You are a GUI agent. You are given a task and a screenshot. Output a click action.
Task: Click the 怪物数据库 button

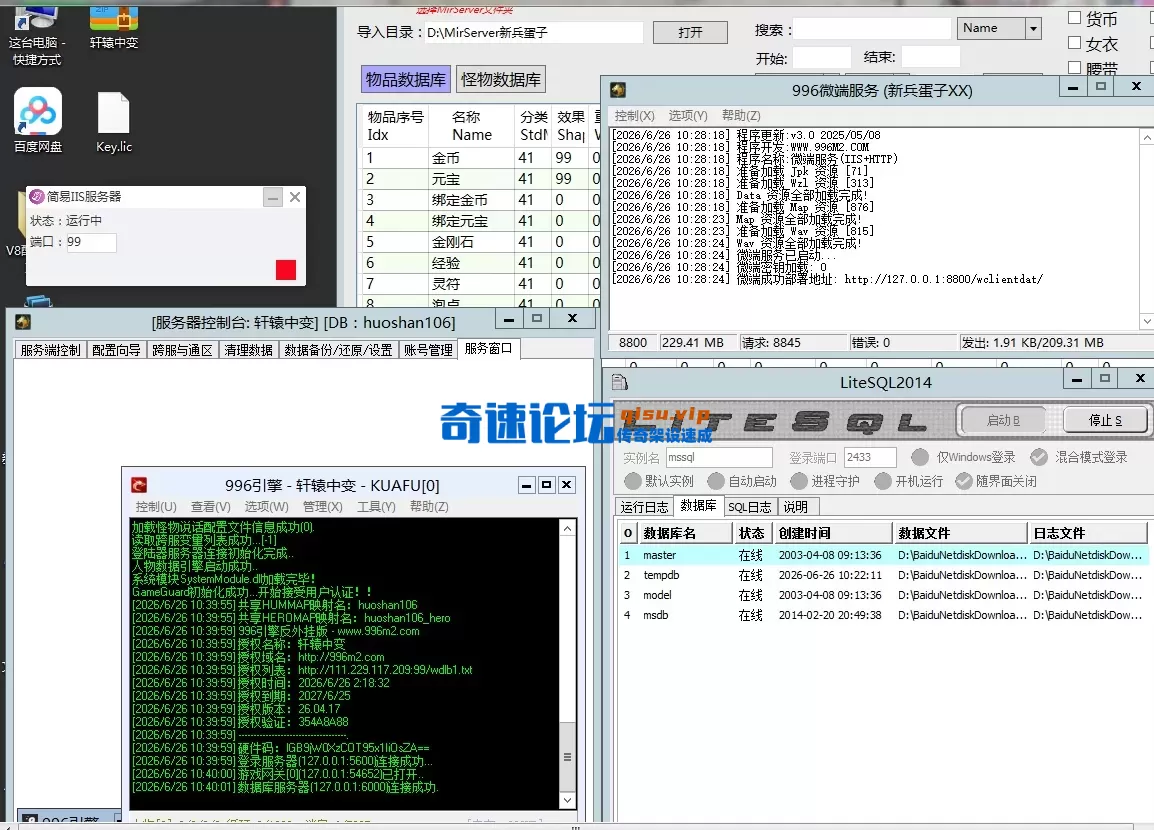point(500,79)
